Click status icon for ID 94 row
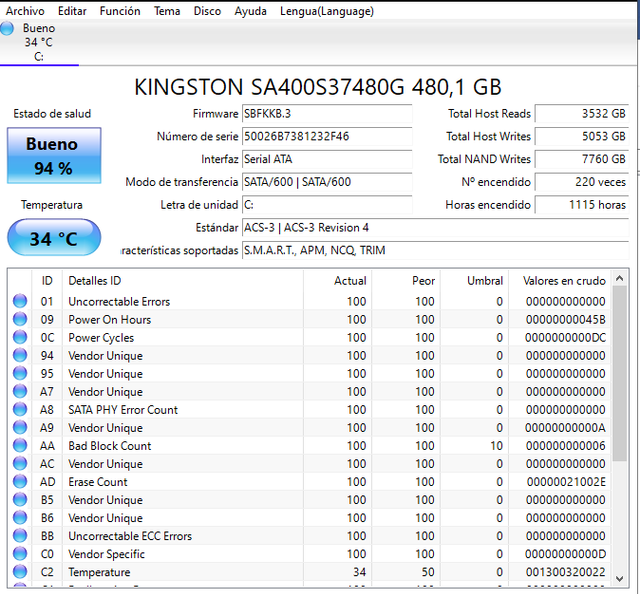The width and height of the screenshot is (640, 594). 20,355
